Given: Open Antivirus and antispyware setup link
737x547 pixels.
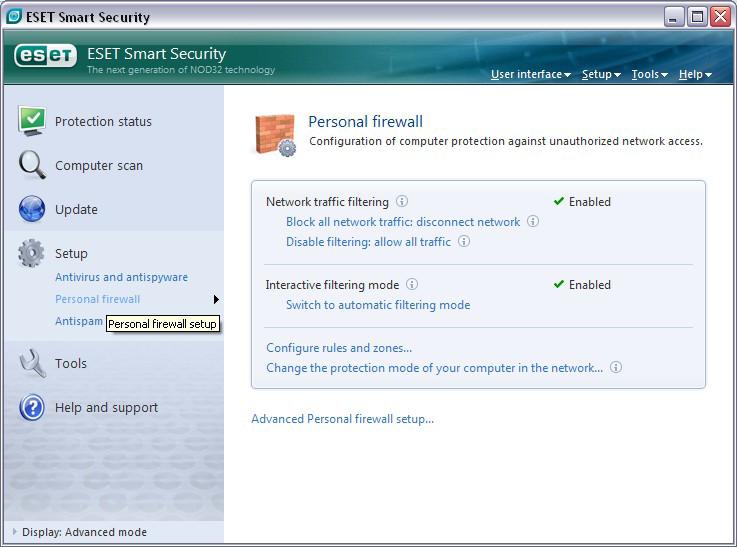Looking at the screenshot, I should pos(121,277).
